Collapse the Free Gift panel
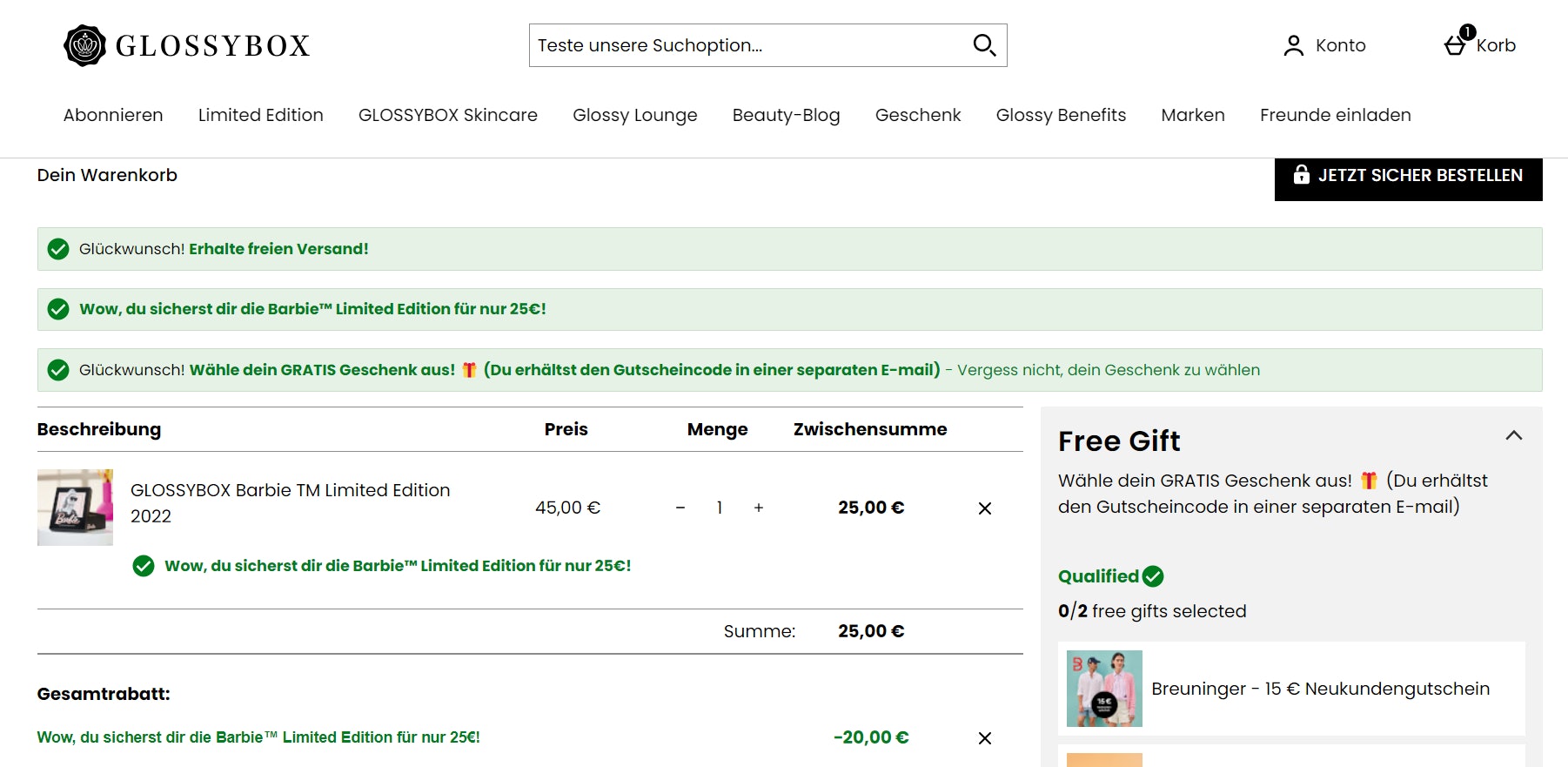Viewport: 1568px width, 767px height. pos(1514,435)
